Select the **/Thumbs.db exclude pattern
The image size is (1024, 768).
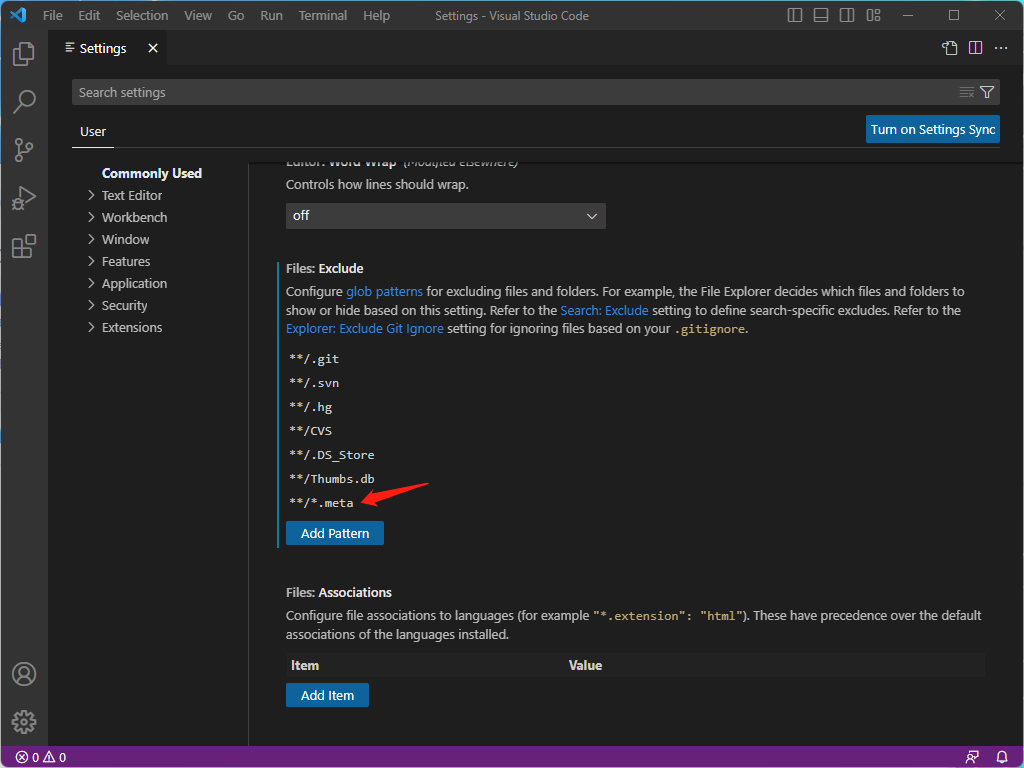[332, 479]
